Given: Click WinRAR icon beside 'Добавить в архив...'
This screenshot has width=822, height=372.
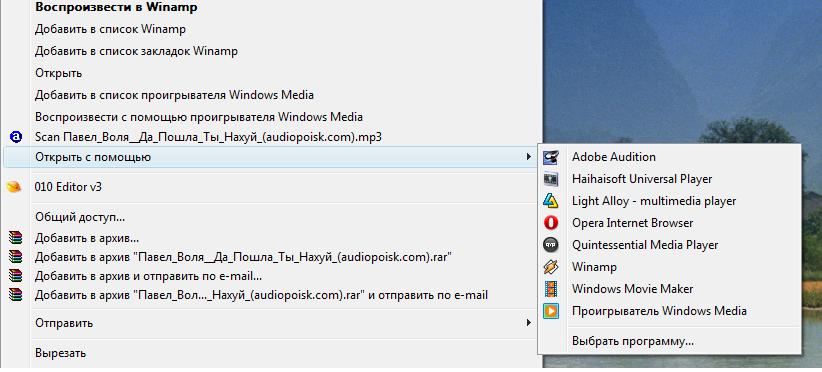Looking at the screenshot, I should tap(16, 238).
